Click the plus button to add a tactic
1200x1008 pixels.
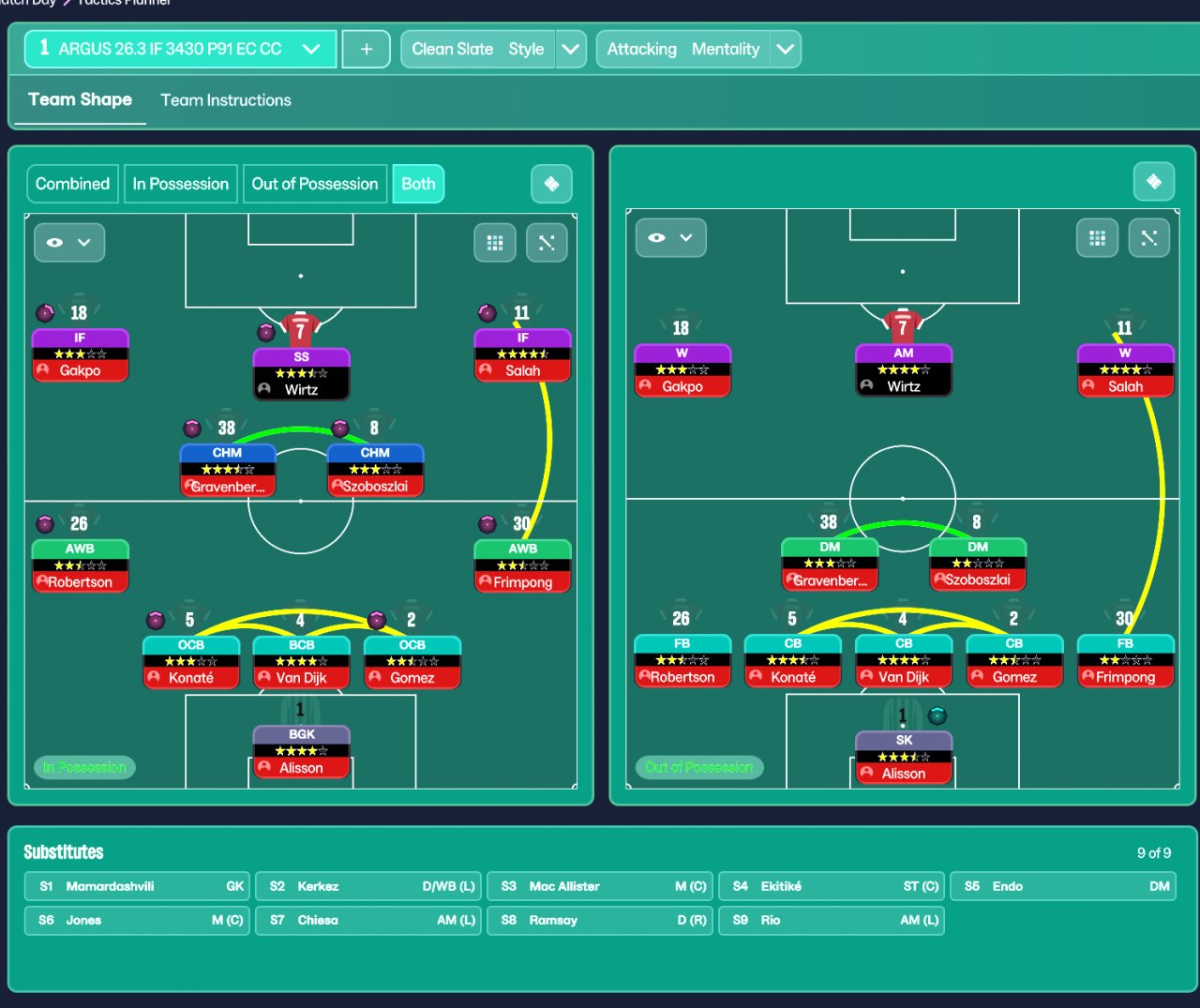click(367, 49)
